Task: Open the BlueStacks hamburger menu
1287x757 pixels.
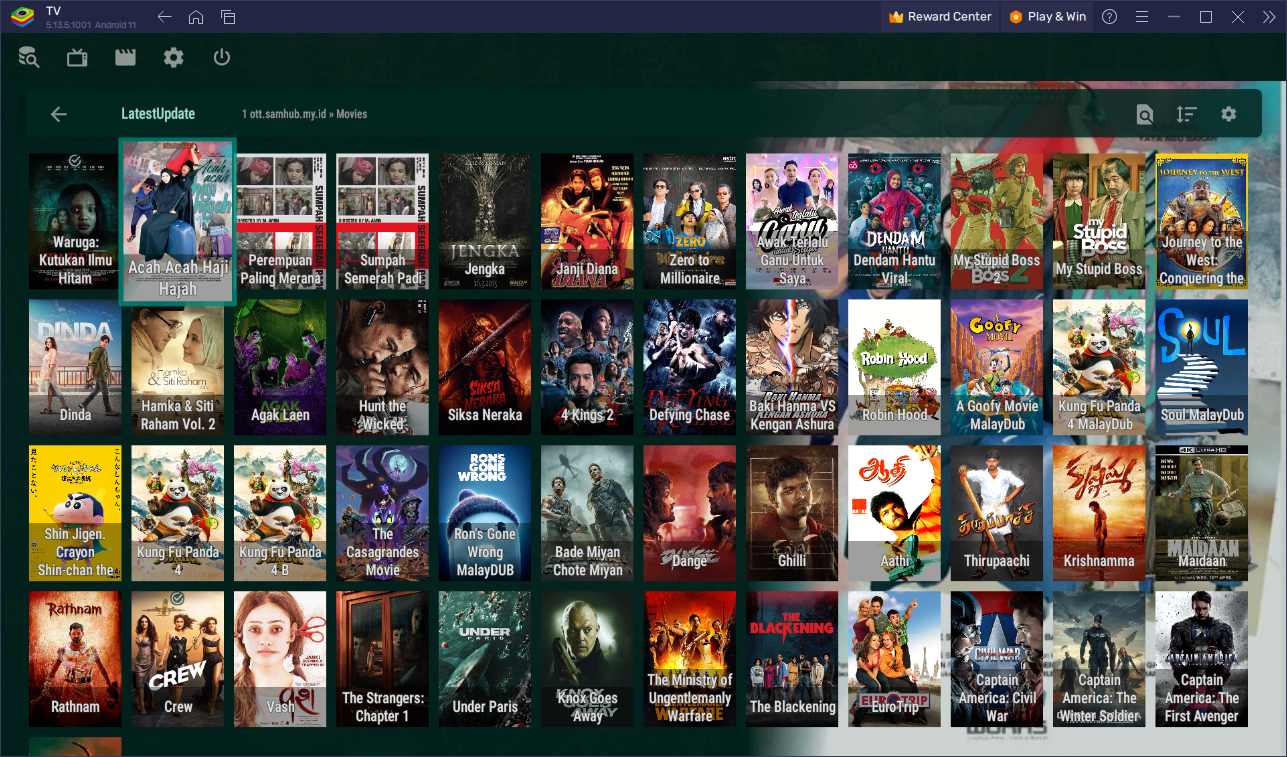Action: click(1141, 17)
